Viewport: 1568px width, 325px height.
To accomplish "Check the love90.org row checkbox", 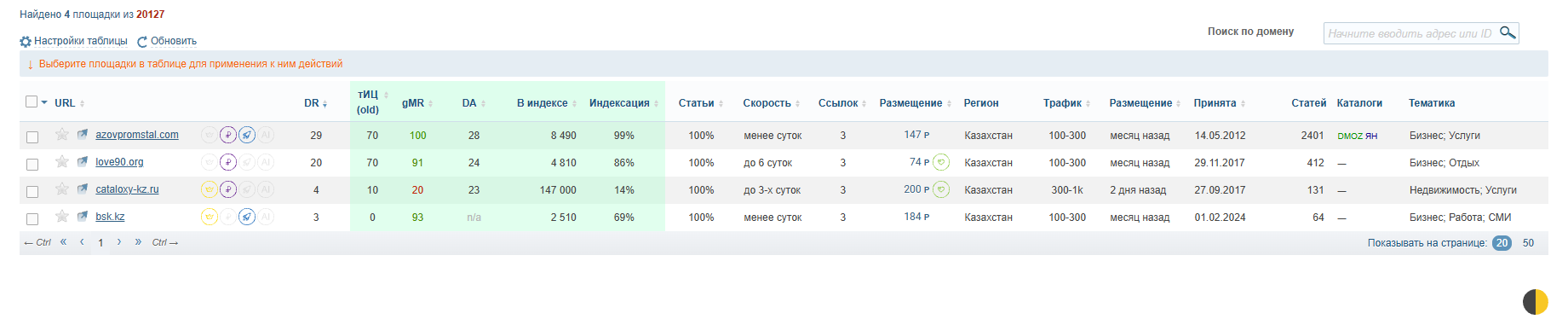I will click(x=32, y=164).
